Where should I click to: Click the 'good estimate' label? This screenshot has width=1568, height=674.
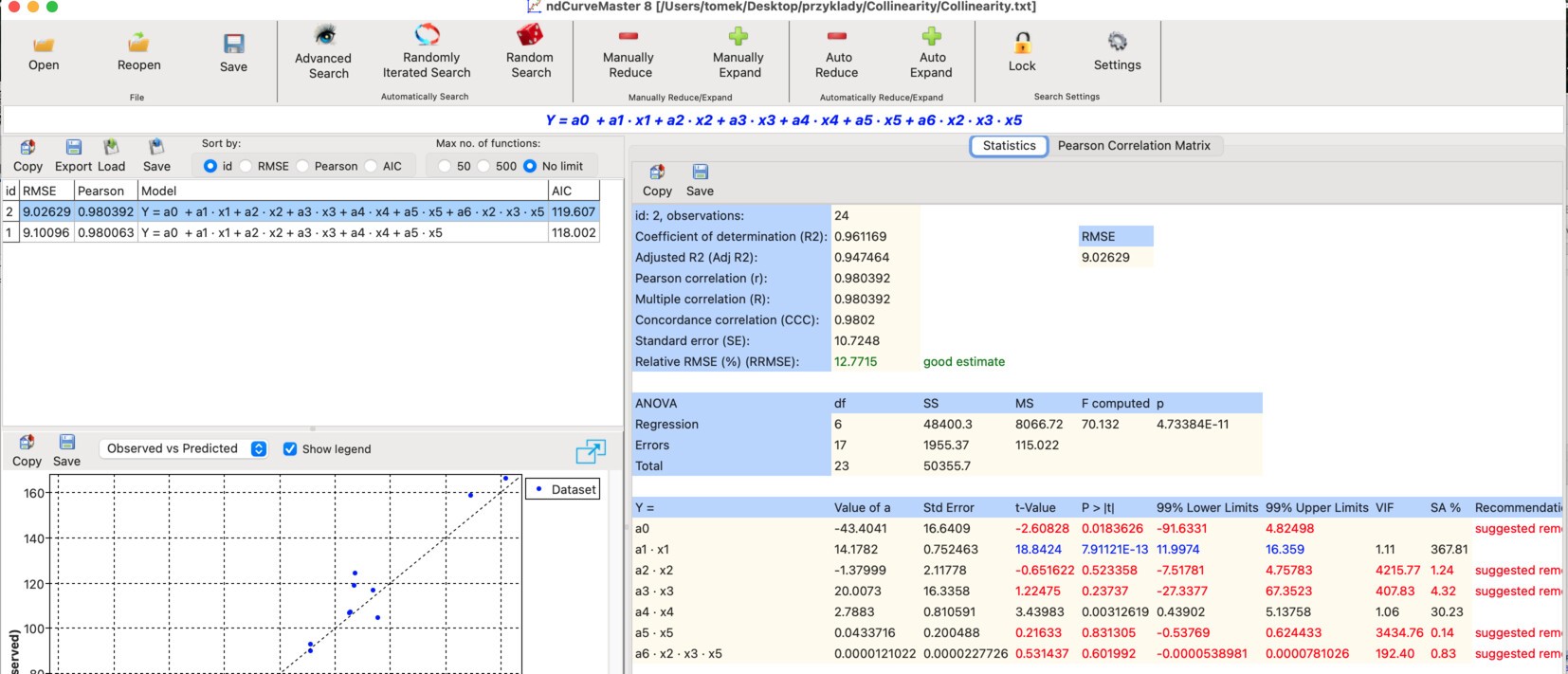coord(964,361)
